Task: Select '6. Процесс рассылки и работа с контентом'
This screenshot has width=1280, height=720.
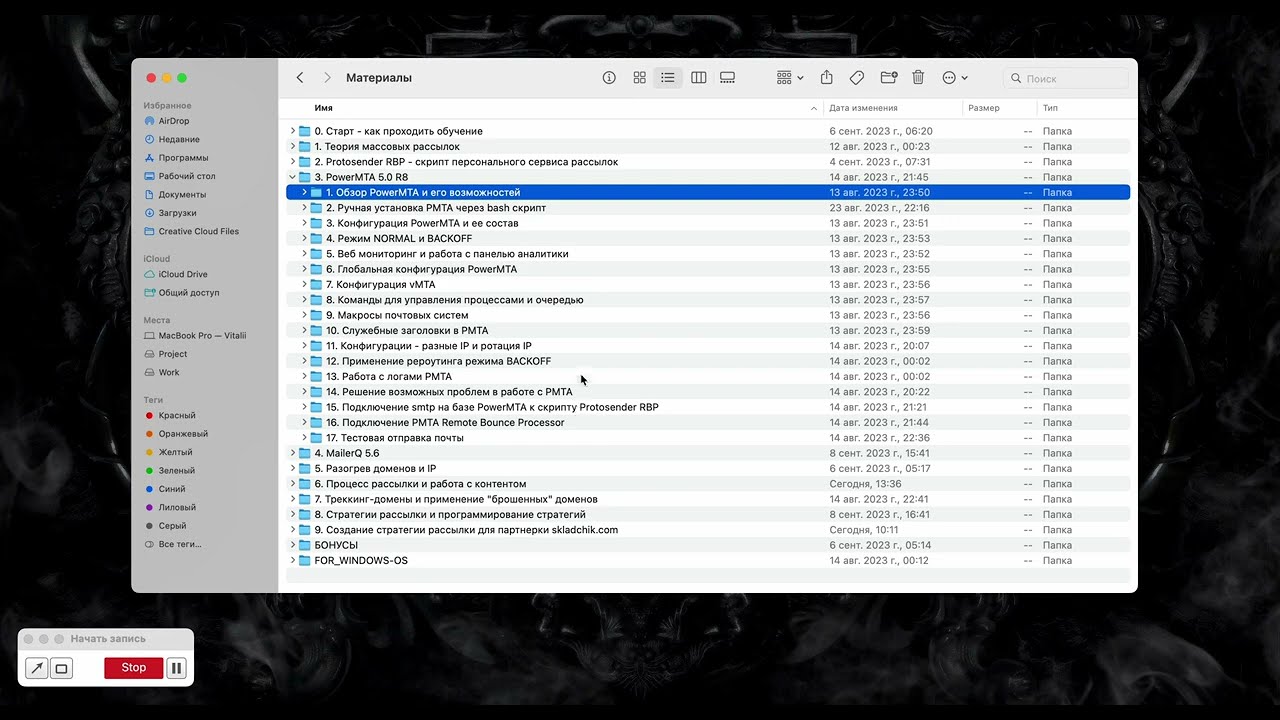Action: [708, 484]
